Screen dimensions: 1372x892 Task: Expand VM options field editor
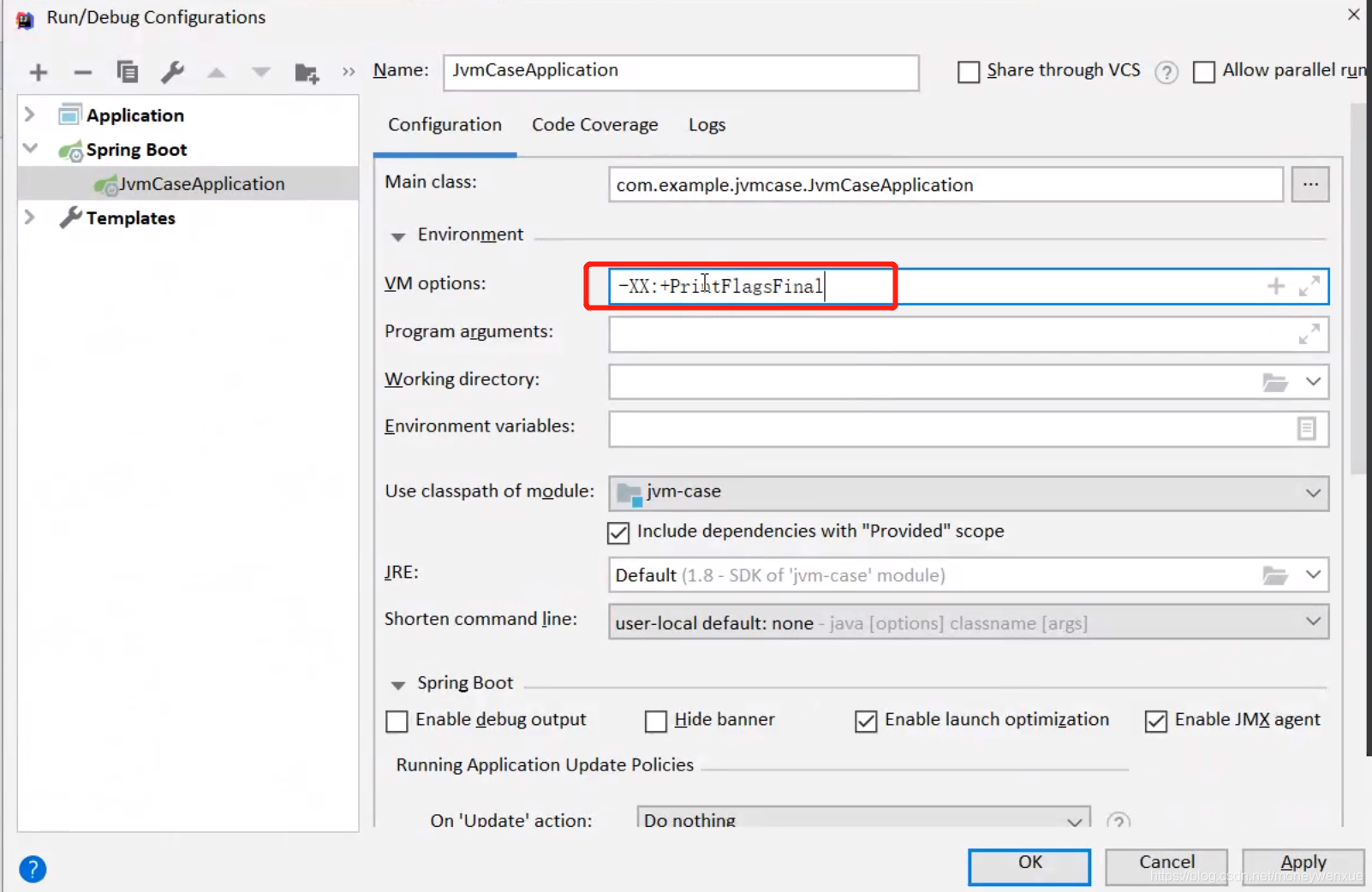click(1309, 286)
